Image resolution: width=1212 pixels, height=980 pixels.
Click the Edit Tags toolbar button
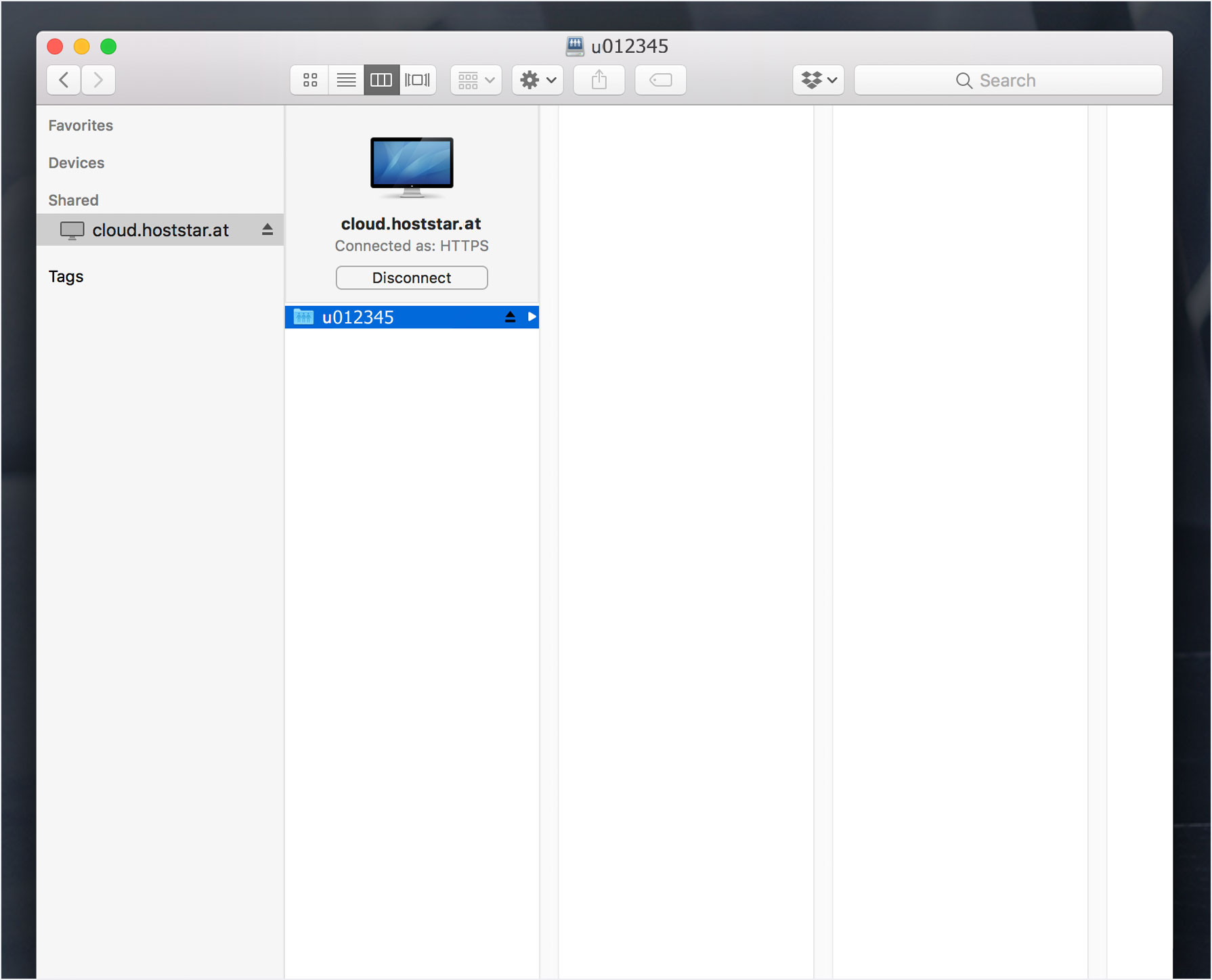tap(661, 80)
